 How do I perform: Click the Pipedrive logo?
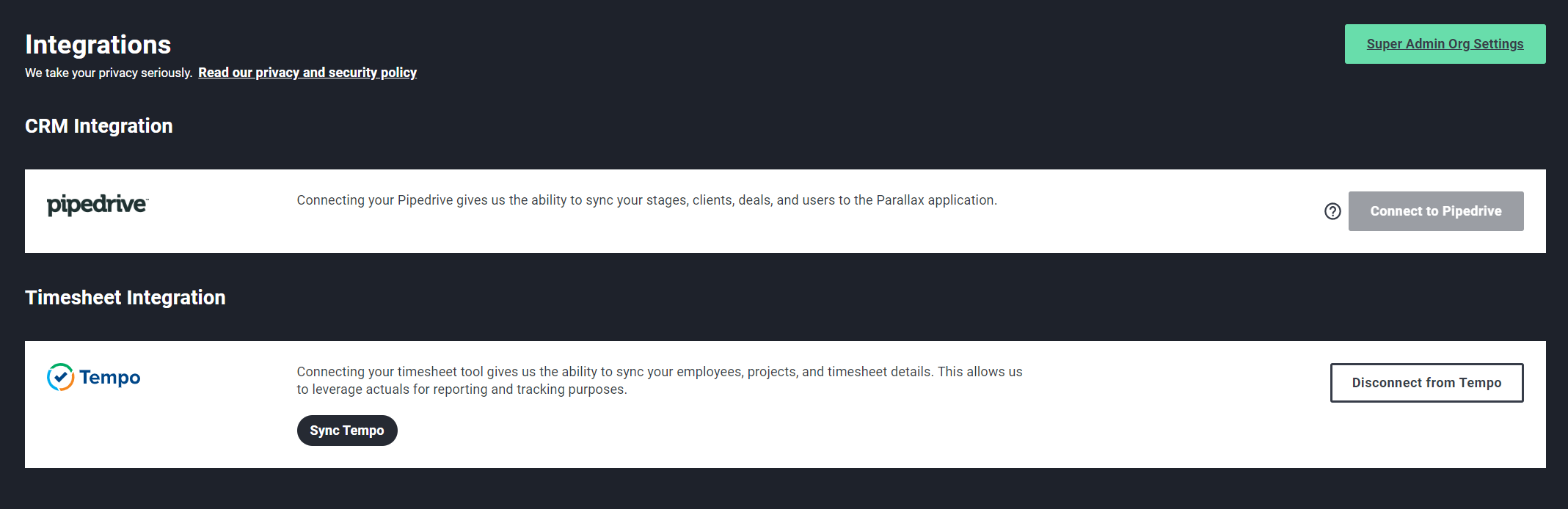point(98,205)
